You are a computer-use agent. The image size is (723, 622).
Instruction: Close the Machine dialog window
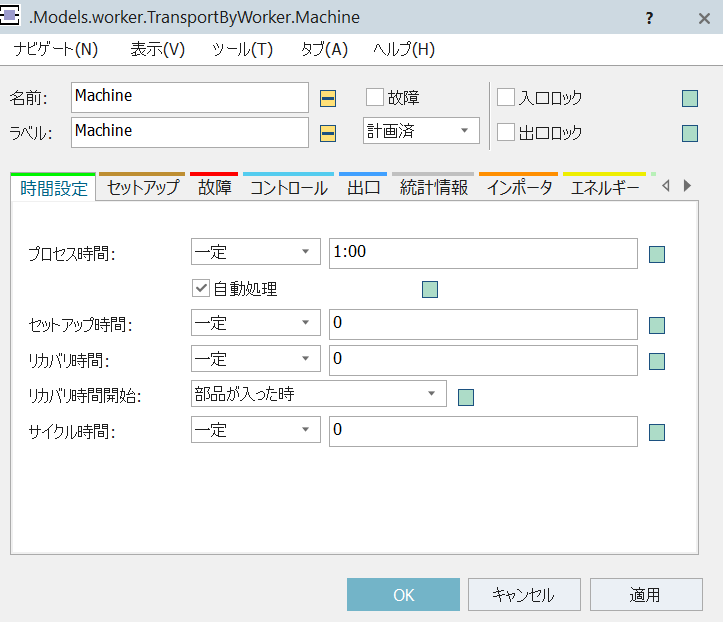tap(704, 18)
